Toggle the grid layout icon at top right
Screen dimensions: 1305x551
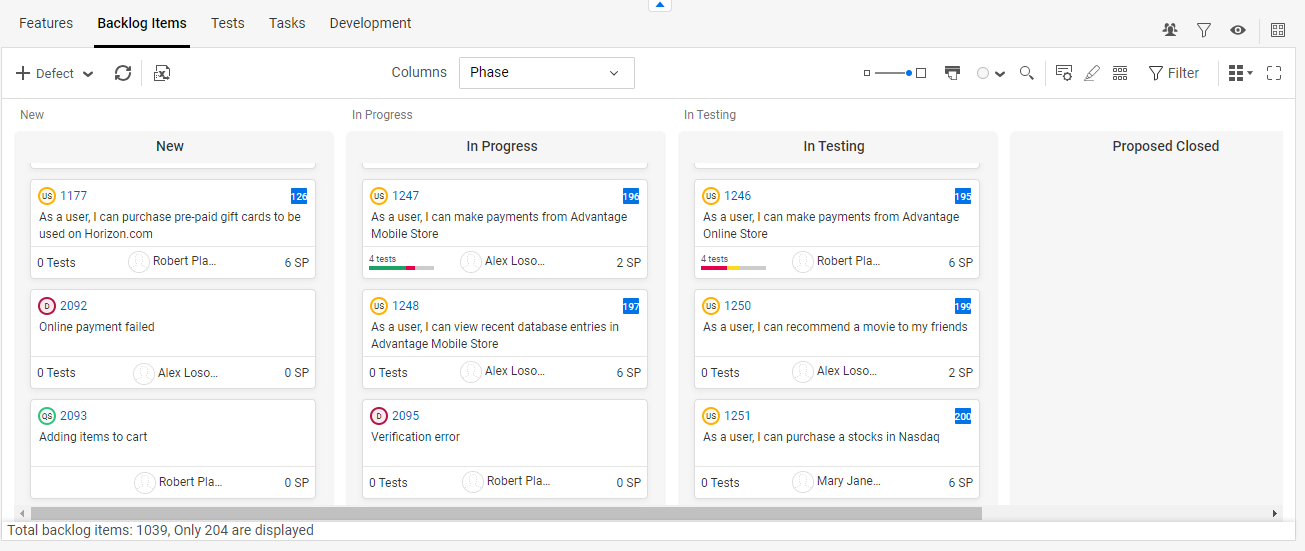click(x=1278, y=30)
